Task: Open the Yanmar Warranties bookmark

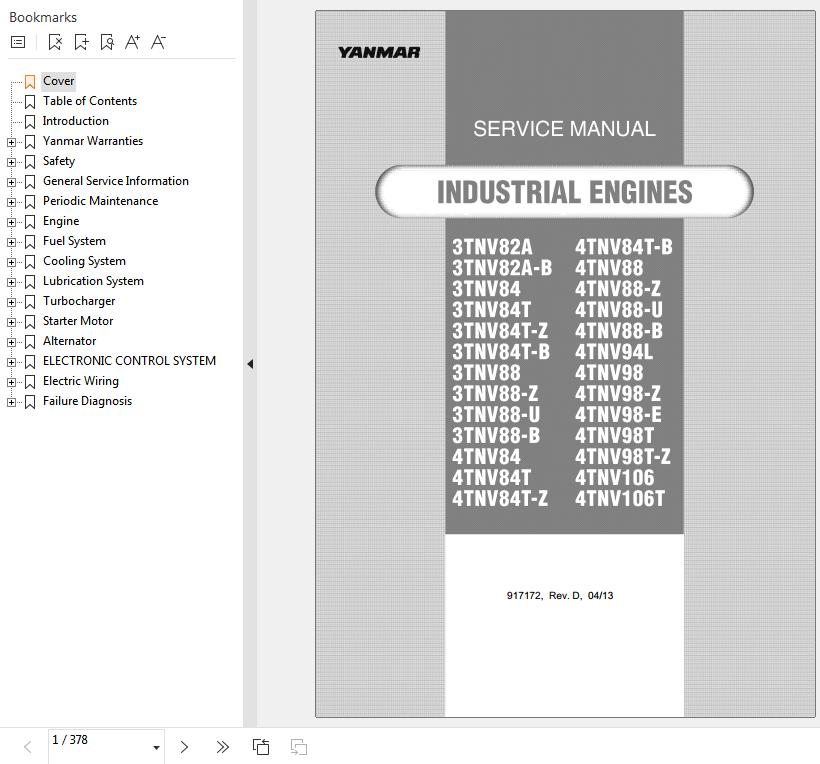Action: (93, 141)
